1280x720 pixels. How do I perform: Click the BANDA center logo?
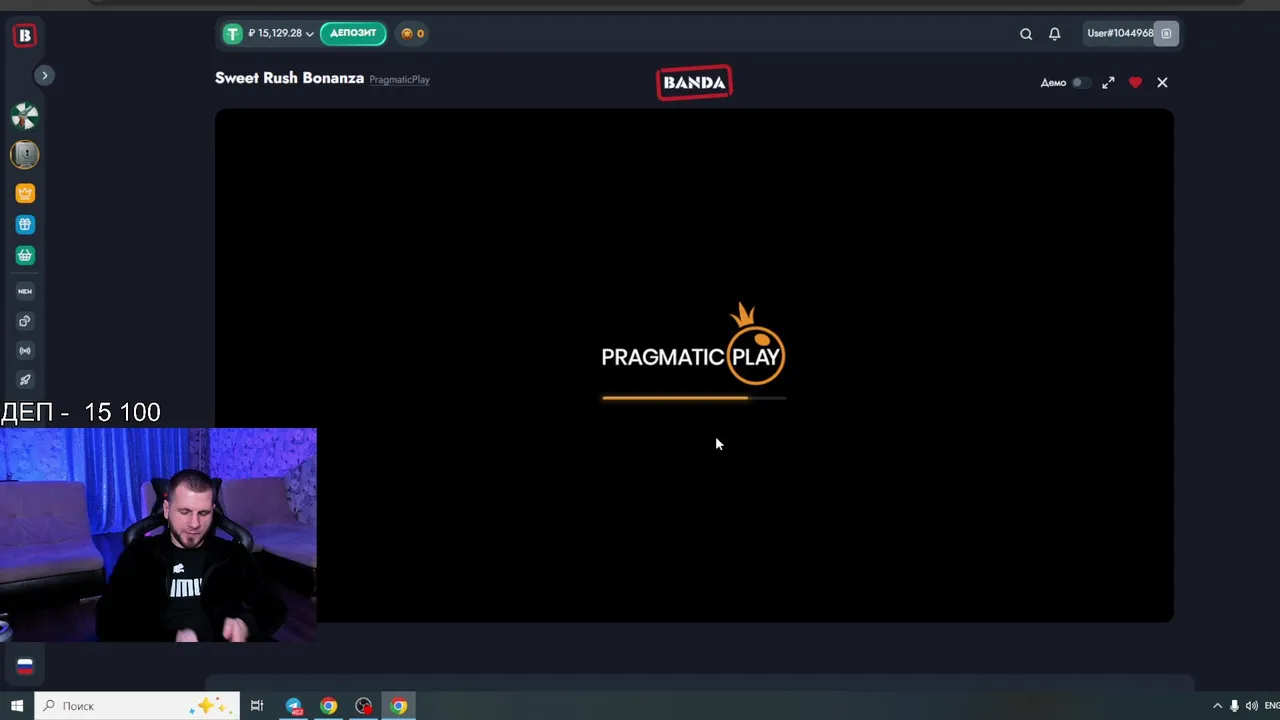694,83
